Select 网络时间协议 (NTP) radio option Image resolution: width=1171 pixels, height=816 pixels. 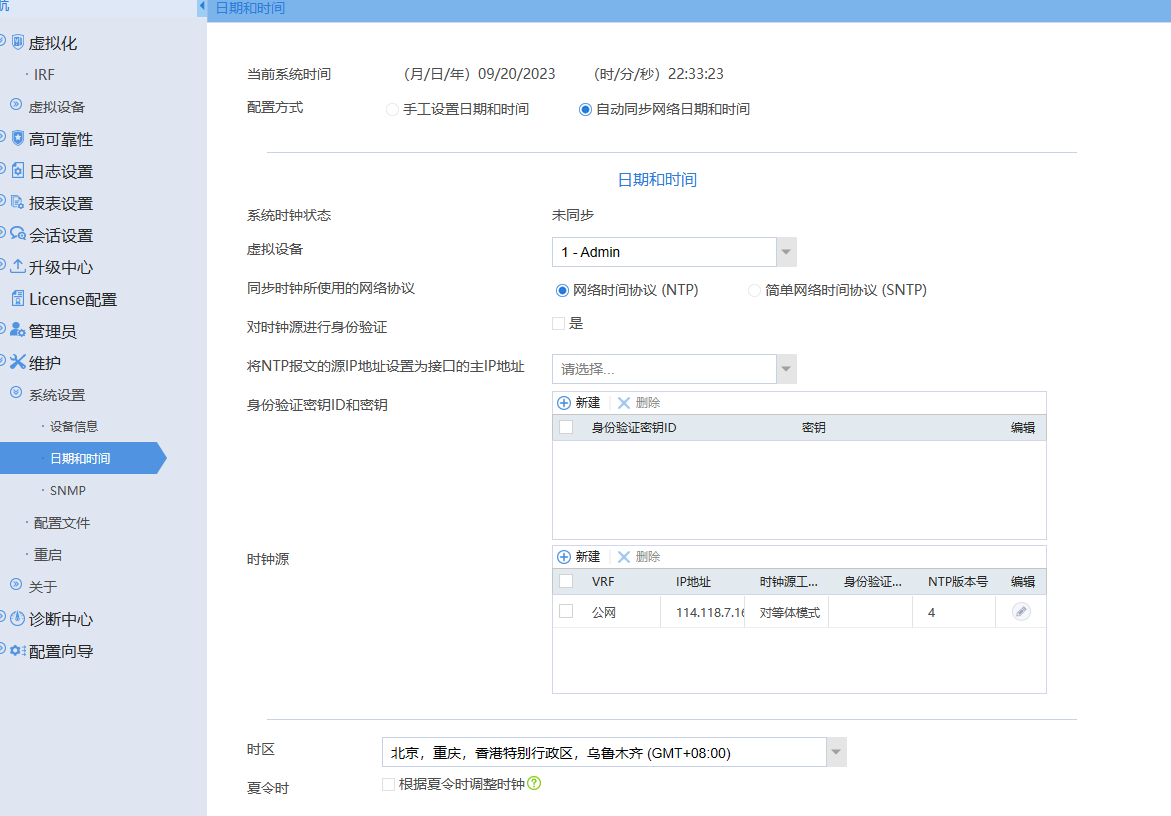click(x=562, y=290)
